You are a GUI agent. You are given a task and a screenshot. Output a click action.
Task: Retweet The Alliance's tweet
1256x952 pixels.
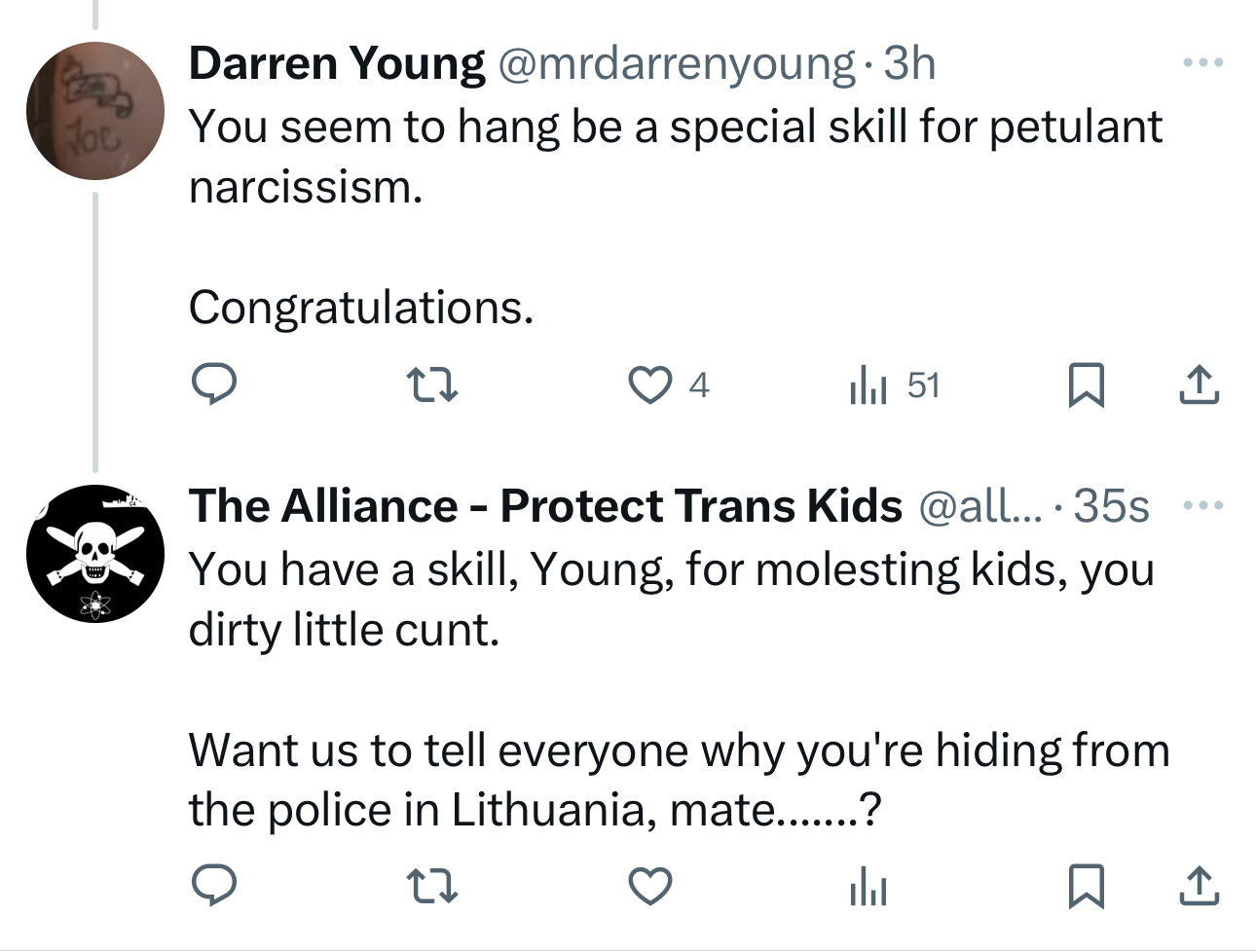[431, 887]
